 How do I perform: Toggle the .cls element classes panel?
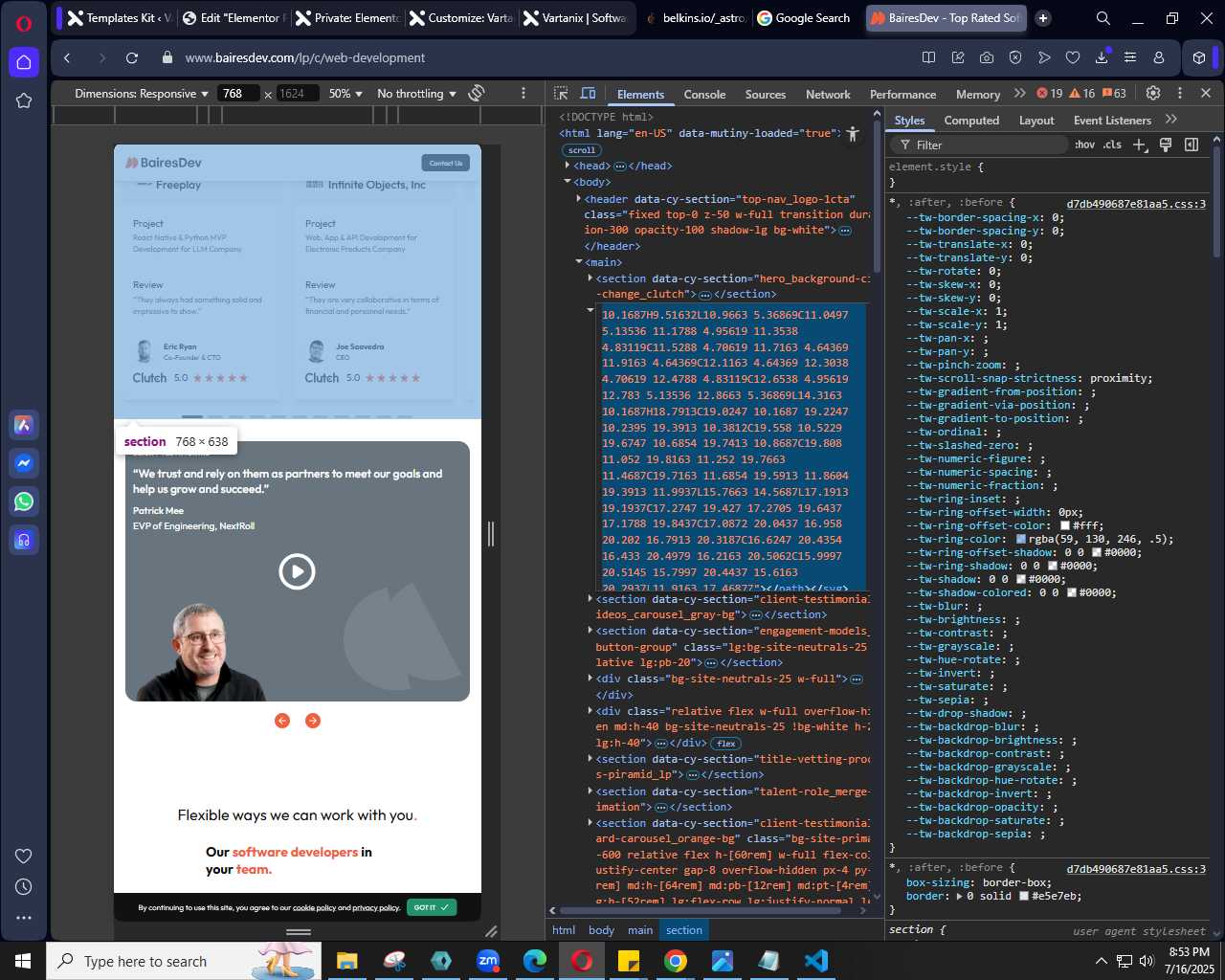1112,145
